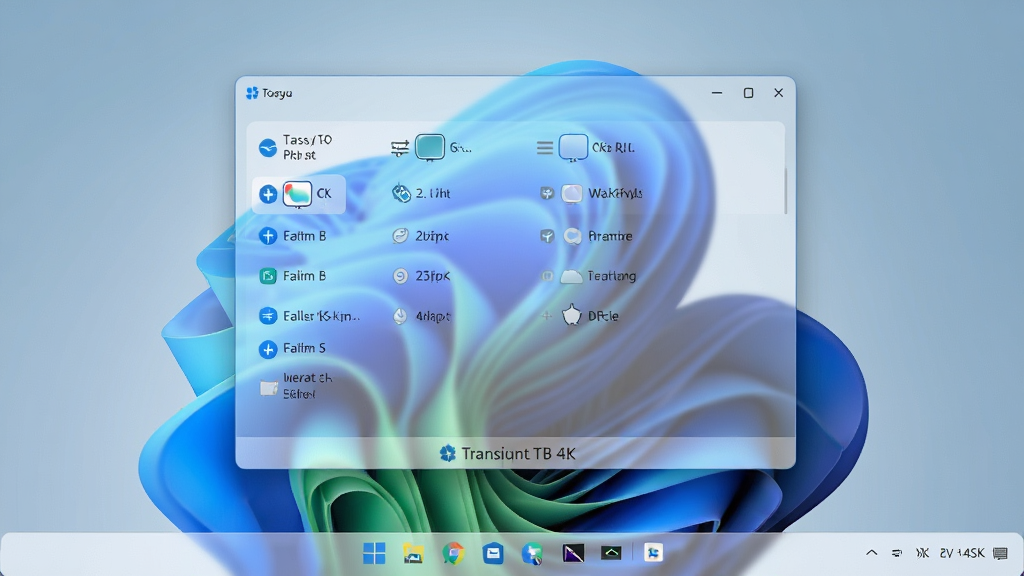Click the green square icon beside Falim B
Viewport: 1024px width, 576px height.
click(268, 276)
